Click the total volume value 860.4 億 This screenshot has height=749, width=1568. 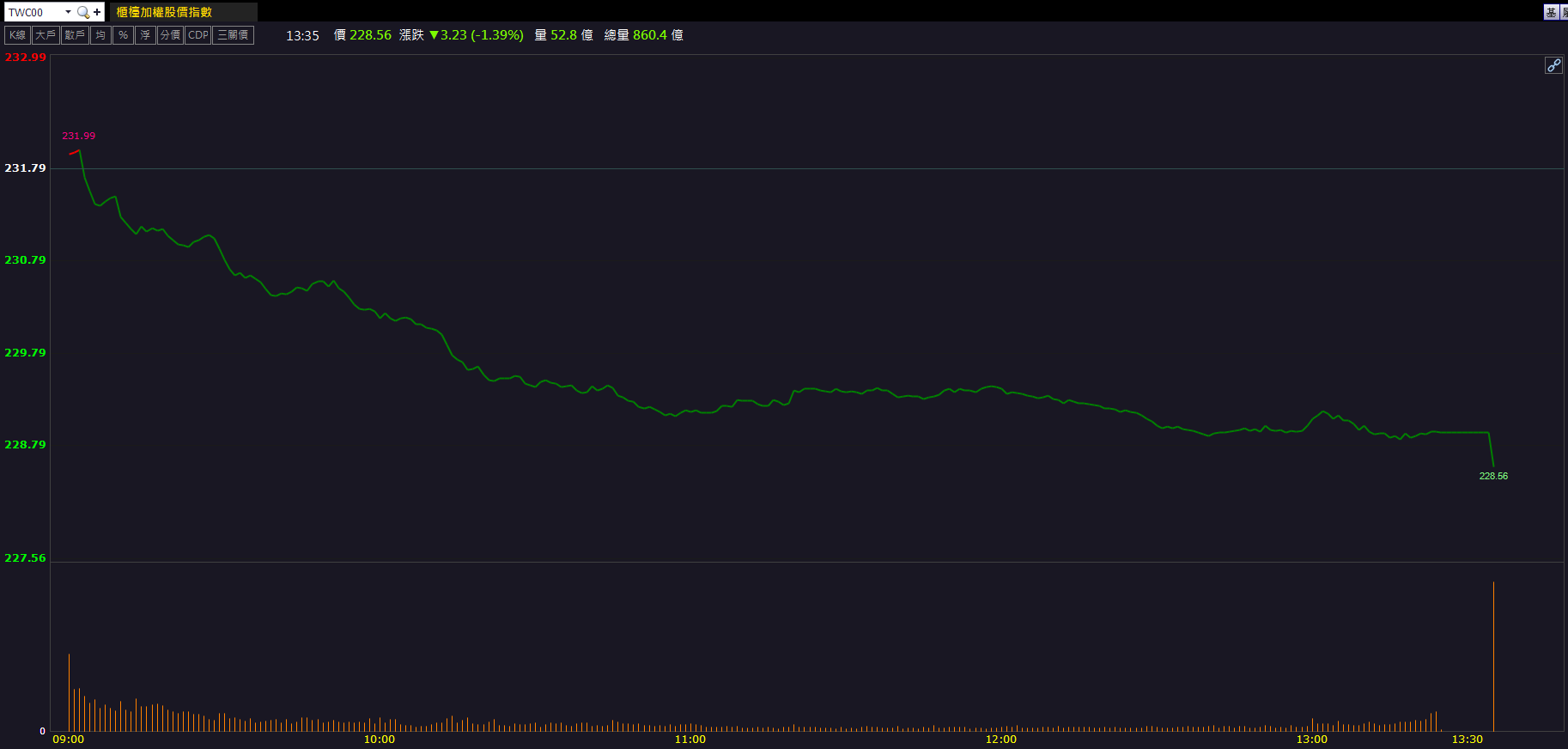pyautogui.click(x=659, y=35)
